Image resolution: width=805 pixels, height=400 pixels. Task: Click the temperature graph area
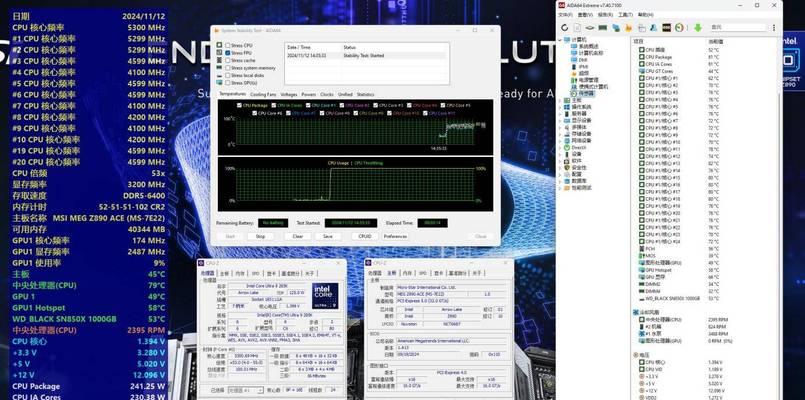point(355,127)
